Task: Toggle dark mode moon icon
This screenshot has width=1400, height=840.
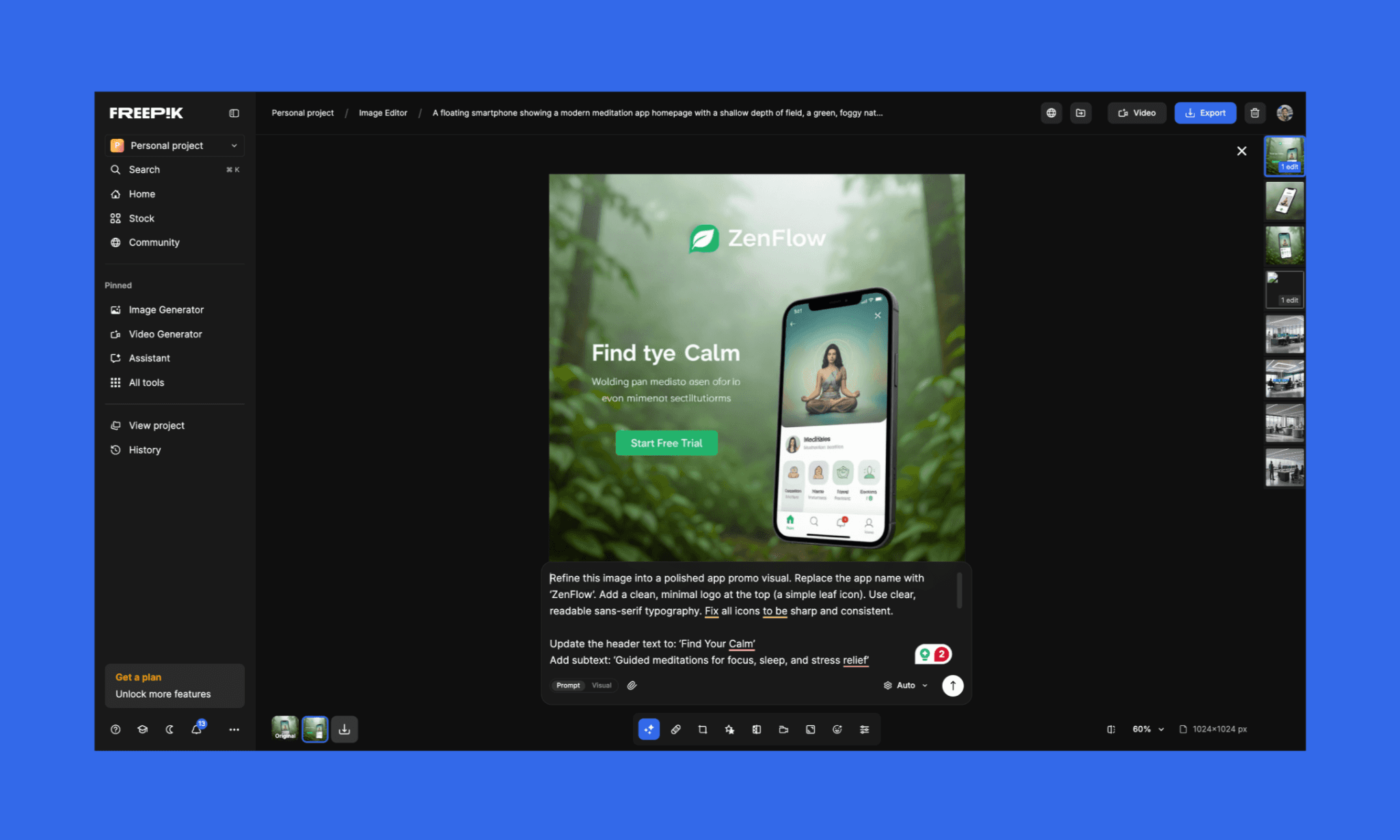Action: point(170,729)
